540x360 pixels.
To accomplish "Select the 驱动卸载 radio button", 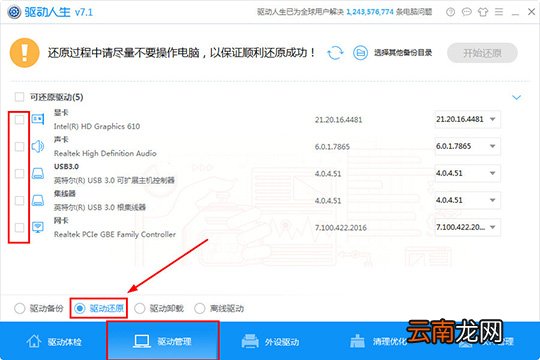I will click(x=139, y=308).
